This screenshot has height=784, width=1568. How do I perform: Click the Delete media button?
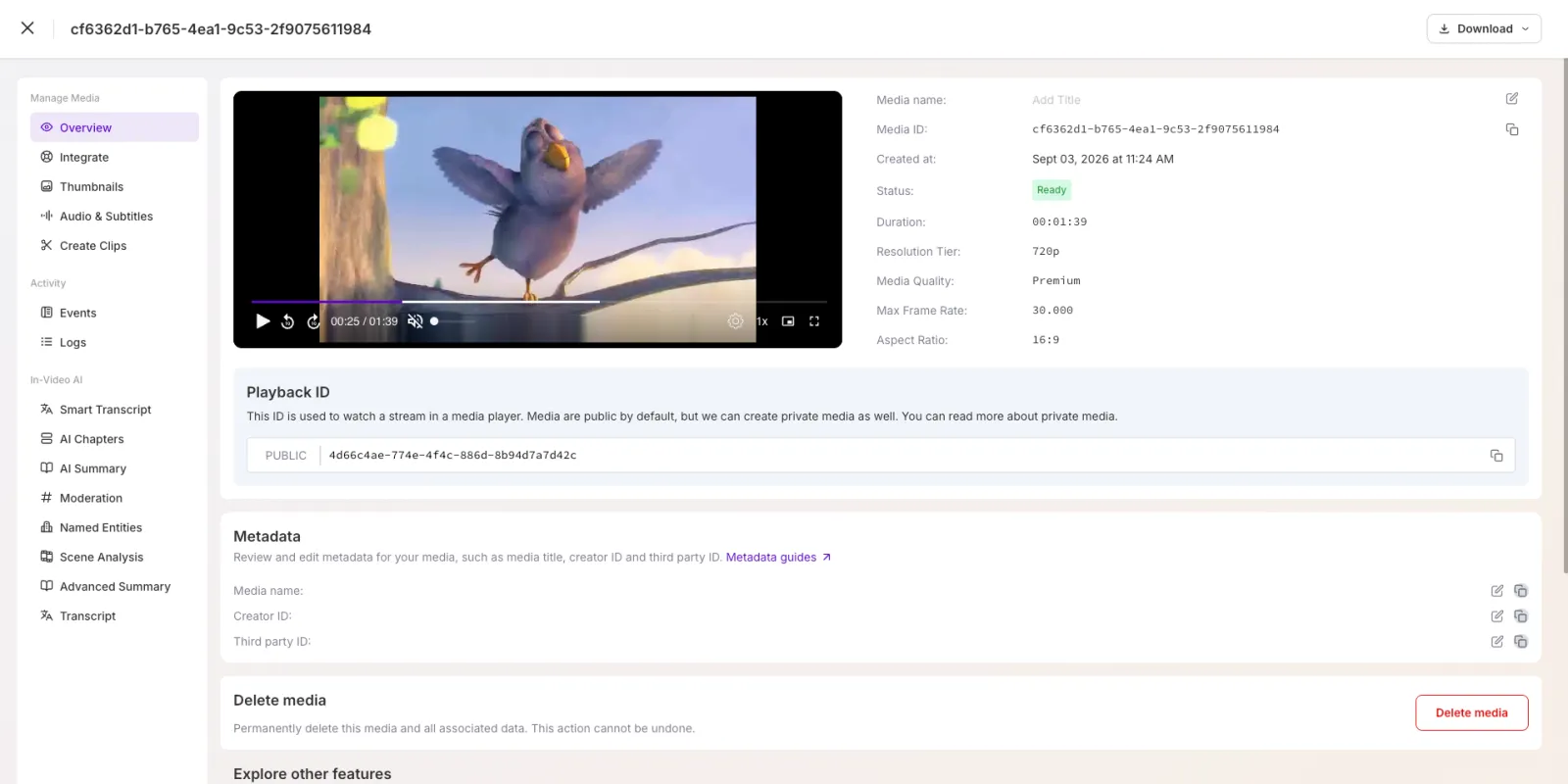(1471, 712)
